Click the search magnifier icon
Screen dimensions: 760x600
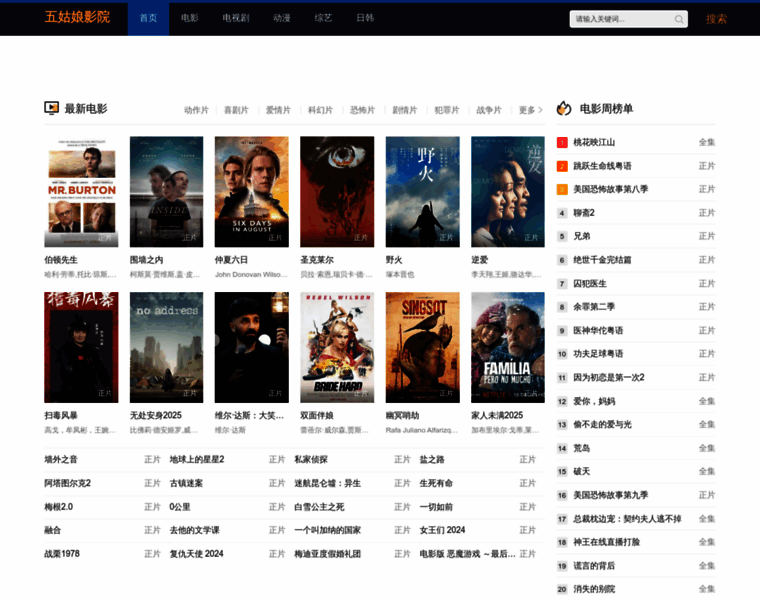pos(679,19)
